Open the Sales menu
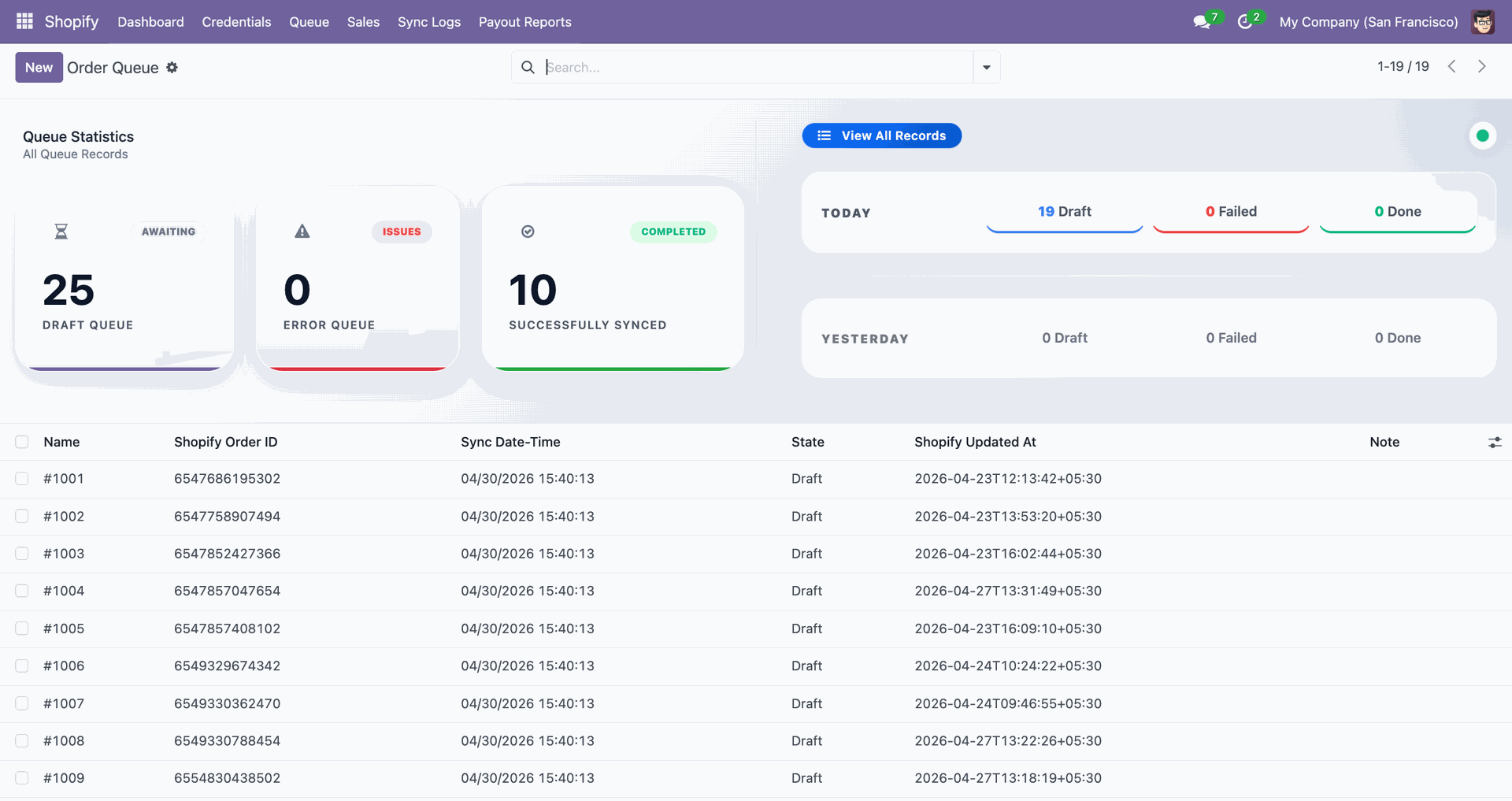Image resolution: width=1512 pixels, height=801 pixels. tap(363, 22)
